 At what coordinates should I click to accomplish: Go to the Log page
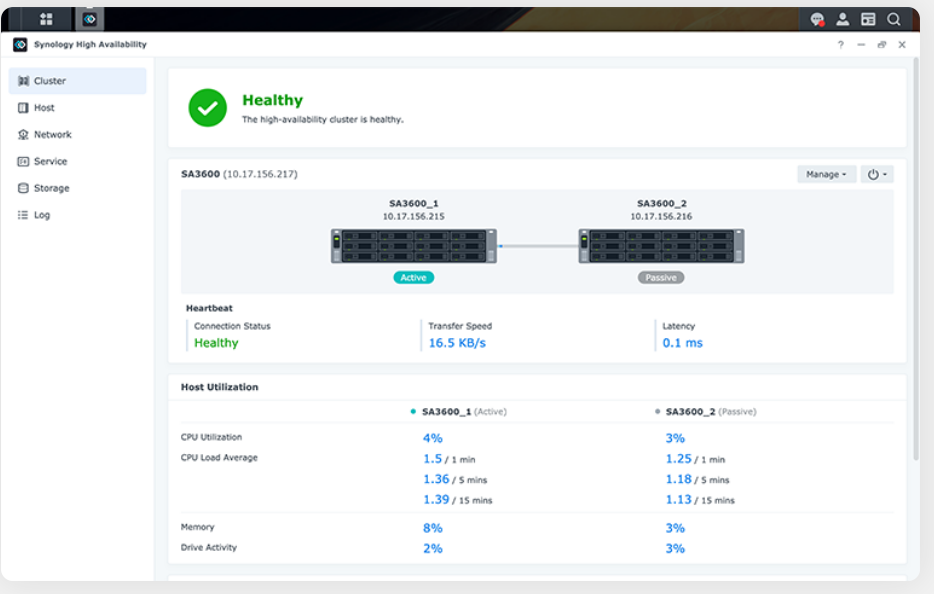point(77,215)
